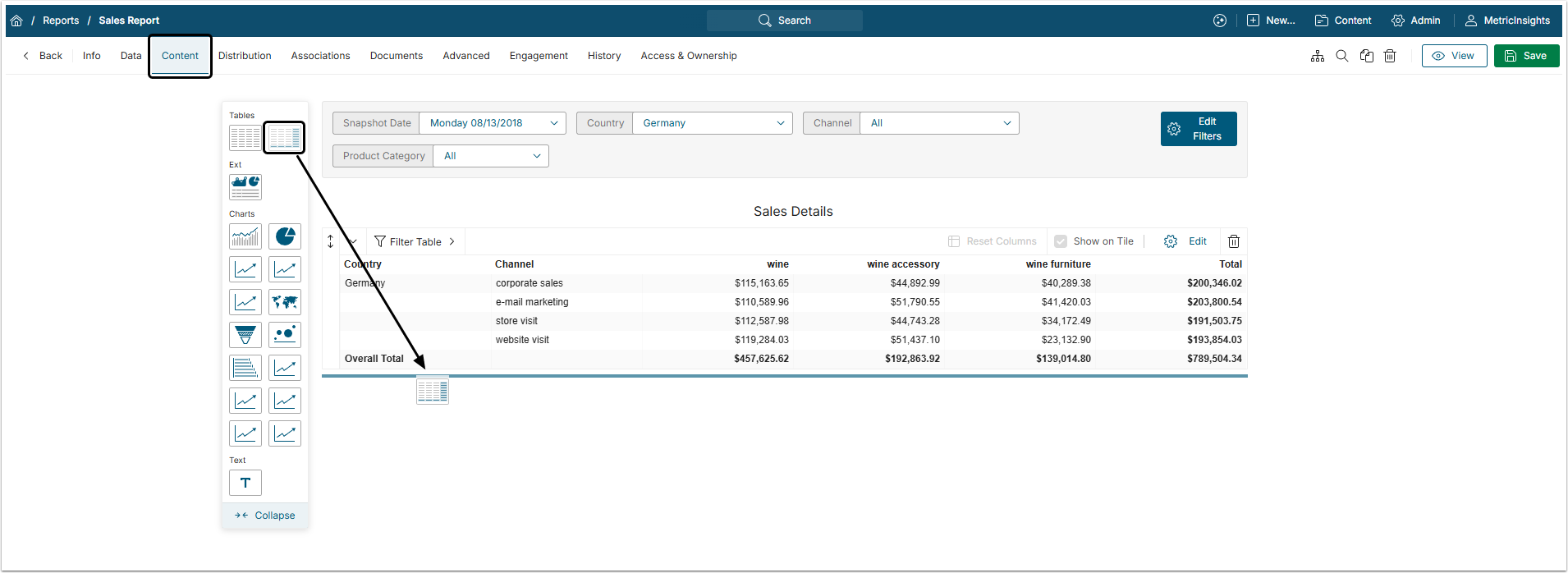Viewport: 1568px width, 573px height.
Task: Click the home icon in breadcrumb
Action: pyautogui.click(x=16, y=21)
